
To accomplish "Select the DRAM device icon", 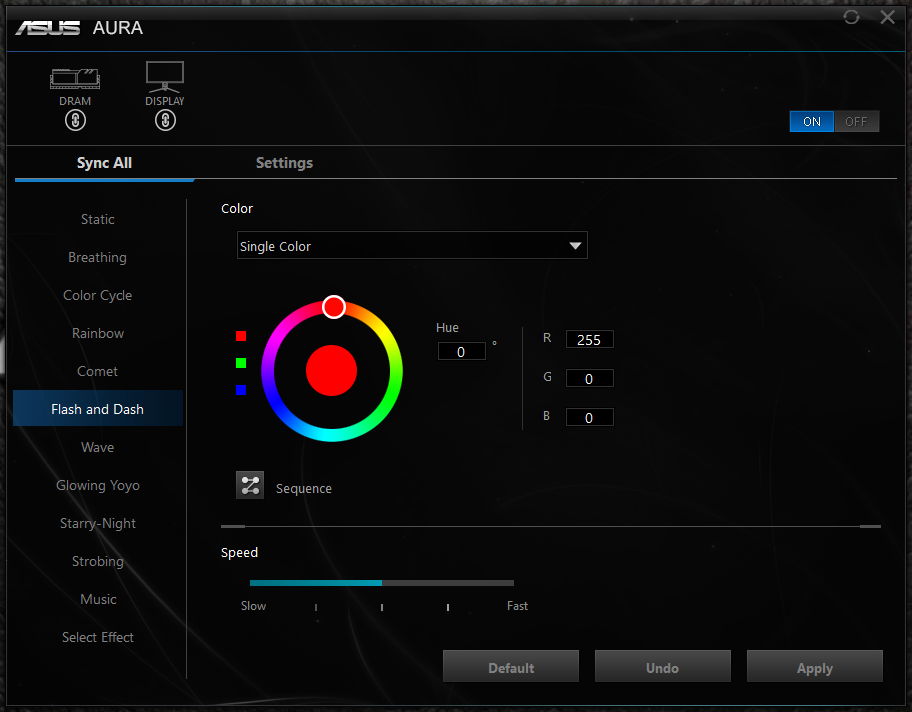I will [x=75, y=79].
